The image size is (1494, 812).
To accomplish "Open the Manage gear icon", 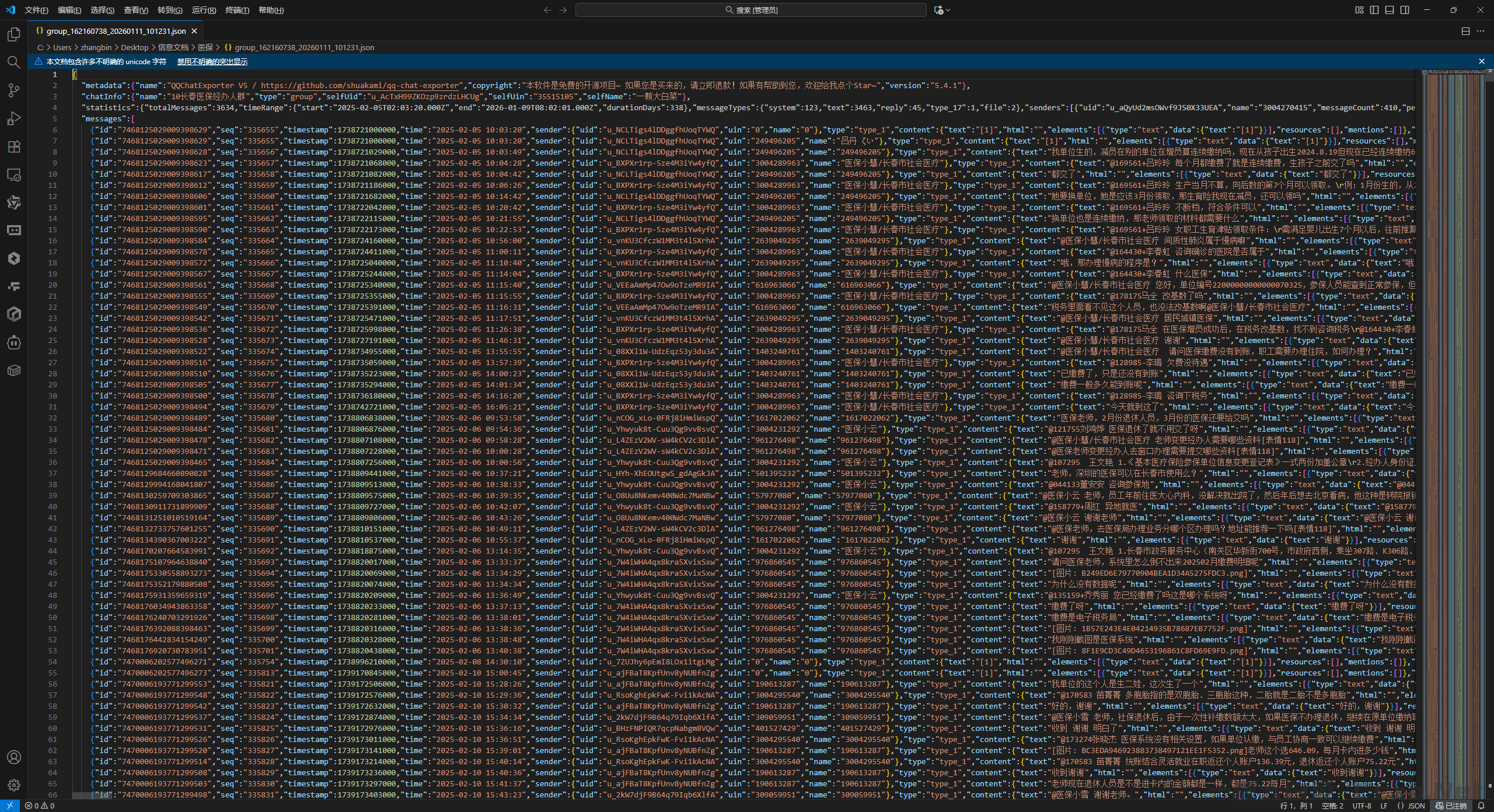I will pyautogui.click(x=14, y=785).
